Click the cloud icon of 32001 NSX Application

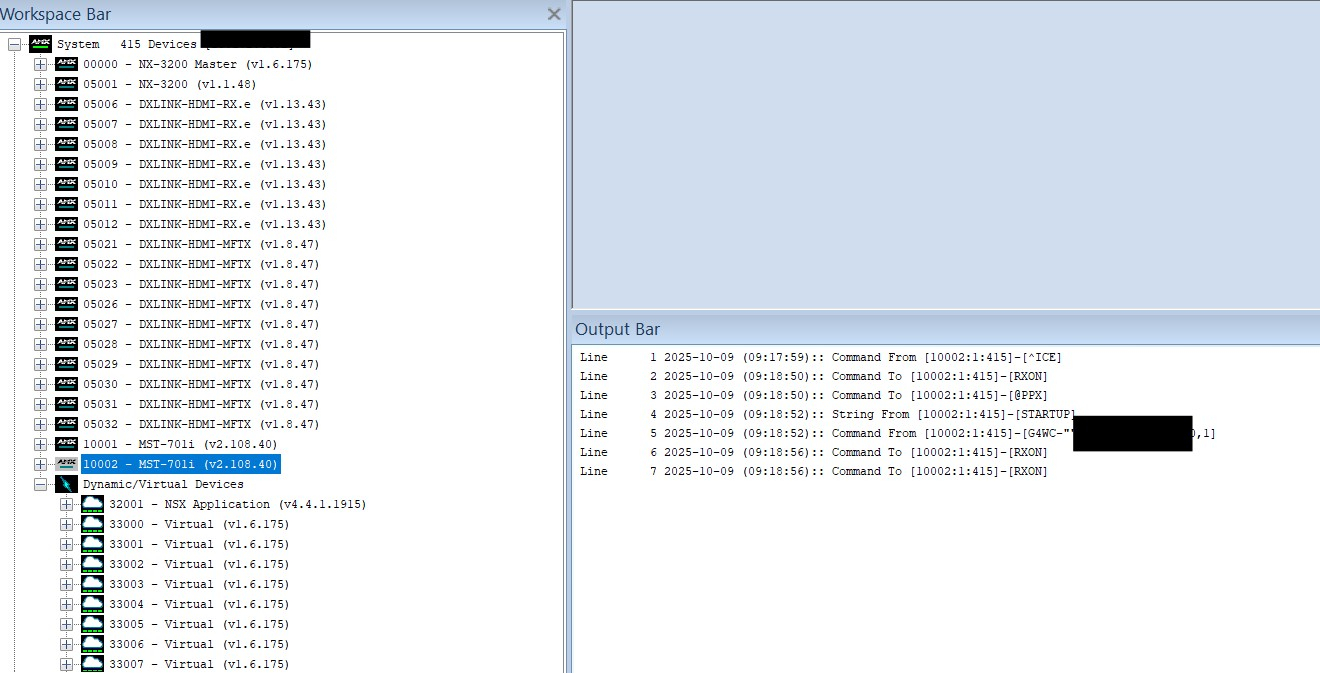click(92, 504)
